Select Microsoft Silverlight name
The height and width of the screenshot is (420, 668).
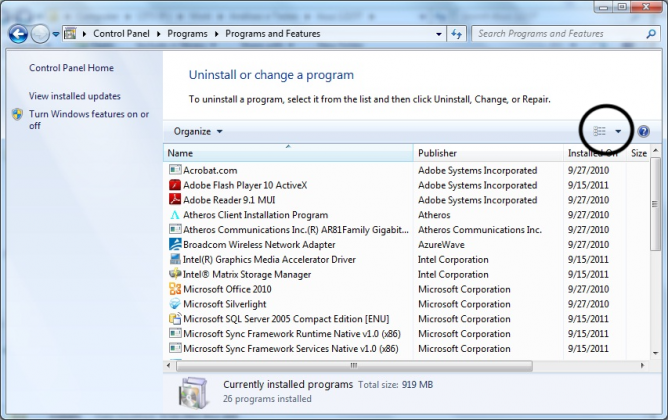pos(225,304)
